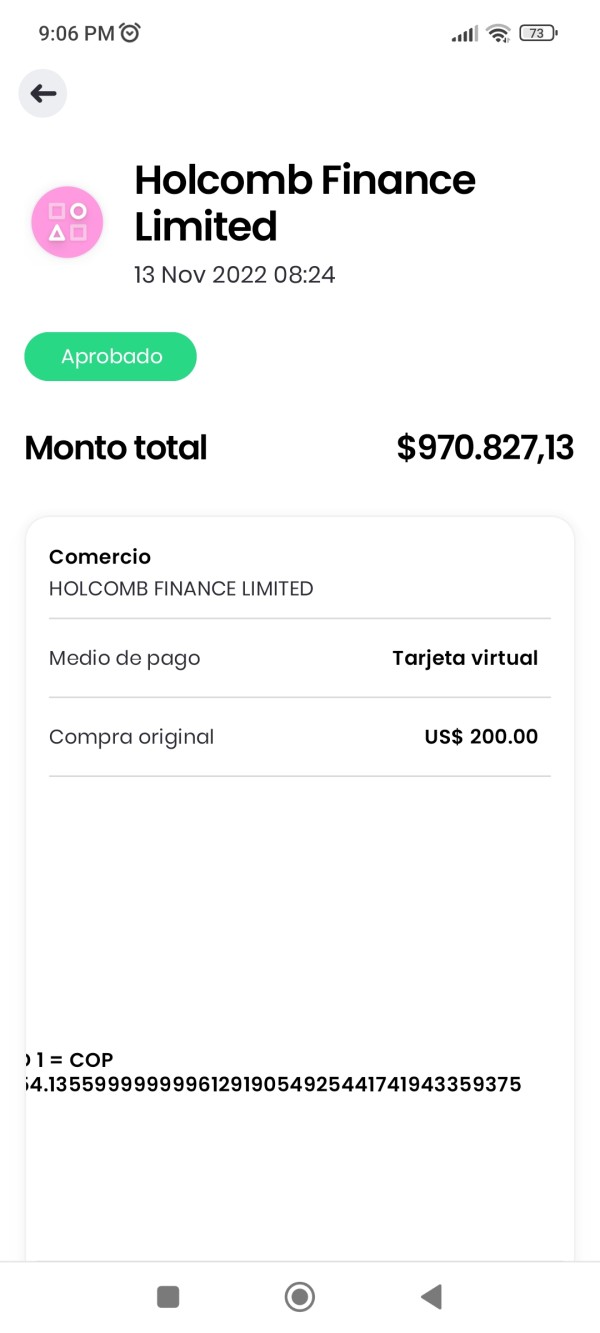Screen dimensions: 600x1333
Task: Tap the battery level indicator
Action: [538, 34]
